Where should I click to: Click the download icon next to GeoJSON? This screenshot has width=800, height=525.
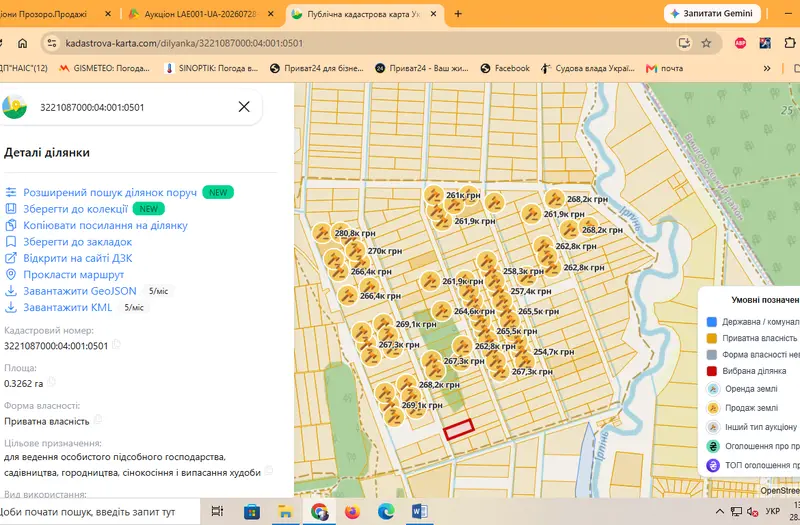11,291
